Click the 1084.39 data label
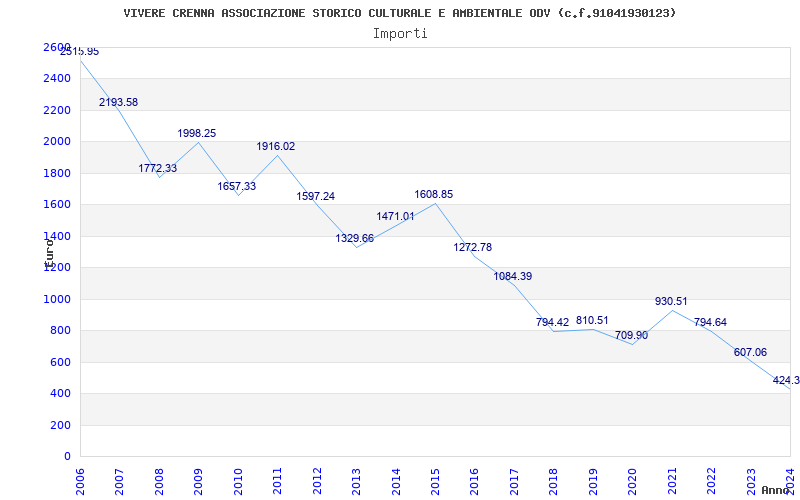The height and width of the screenshot is (500, 800). click(513, 276)
